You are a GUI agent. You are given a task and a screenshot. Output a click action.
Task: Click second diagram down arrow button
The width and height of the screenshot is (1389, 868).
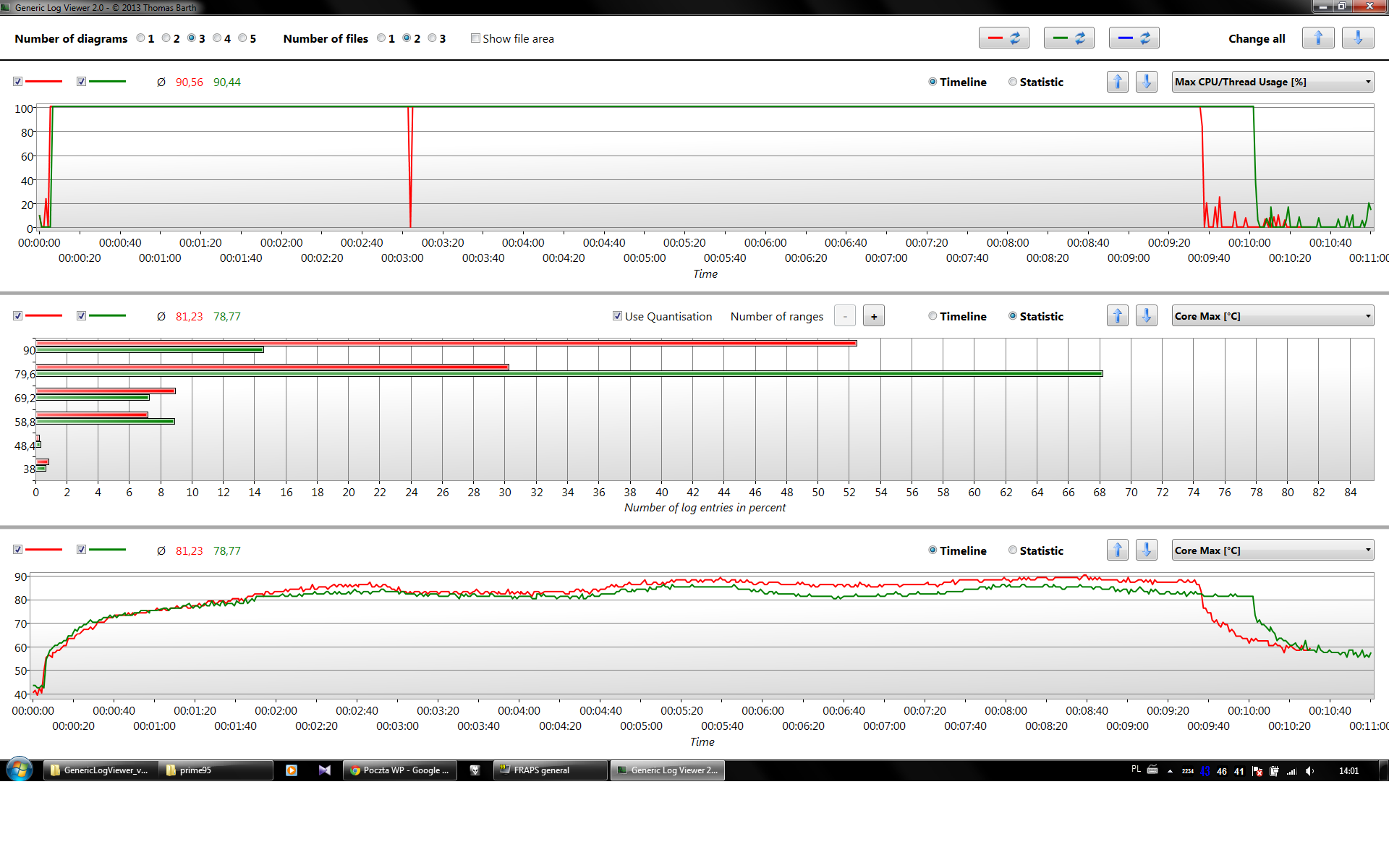click(x=1147, y=316)
